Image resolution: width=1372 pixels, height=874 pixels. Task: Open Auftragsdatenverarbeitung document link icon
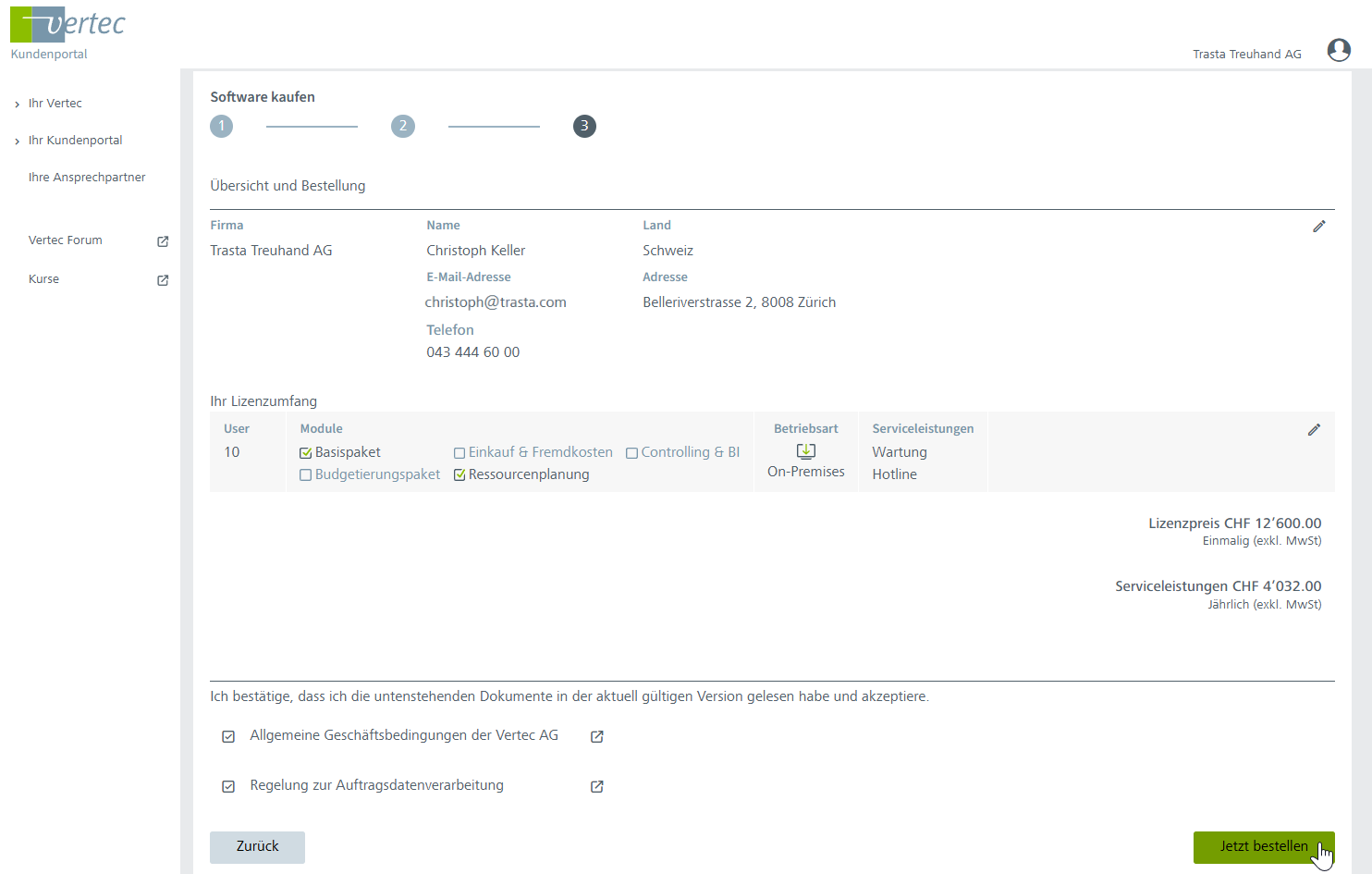tap(596, 786)
